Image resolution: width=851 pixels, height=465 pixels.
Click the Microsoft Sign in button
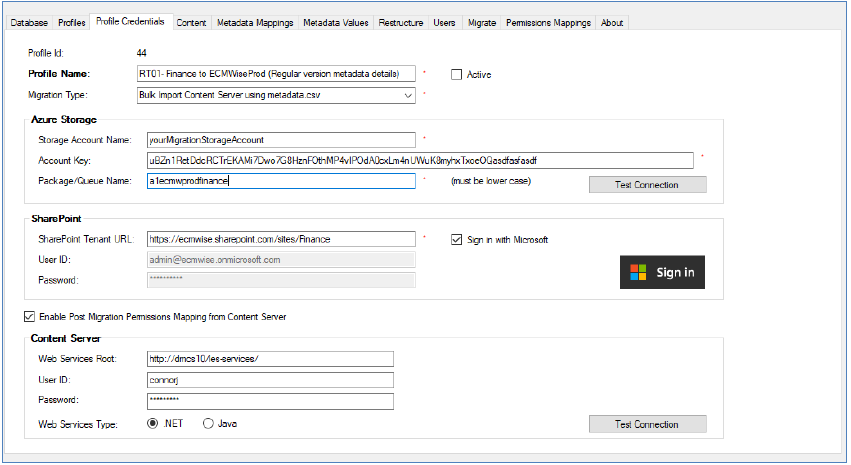[x=662, y=272]
